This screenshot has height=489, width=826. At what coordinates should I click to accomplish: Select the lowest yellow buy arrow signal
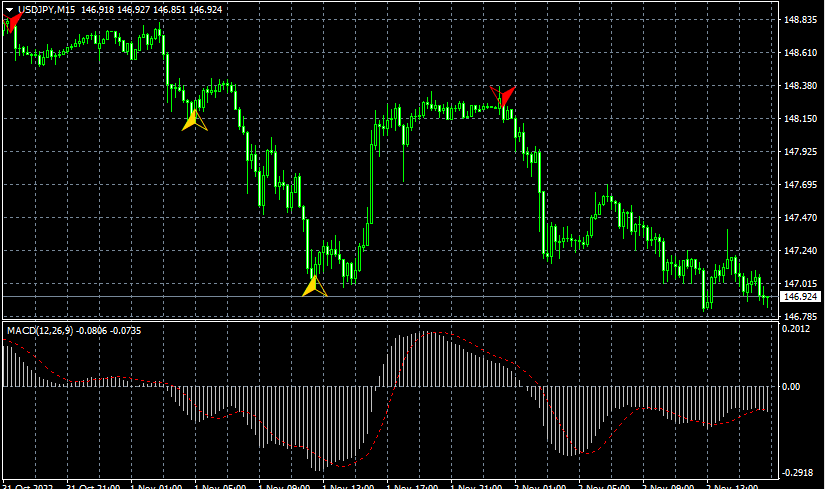[314, 287]
